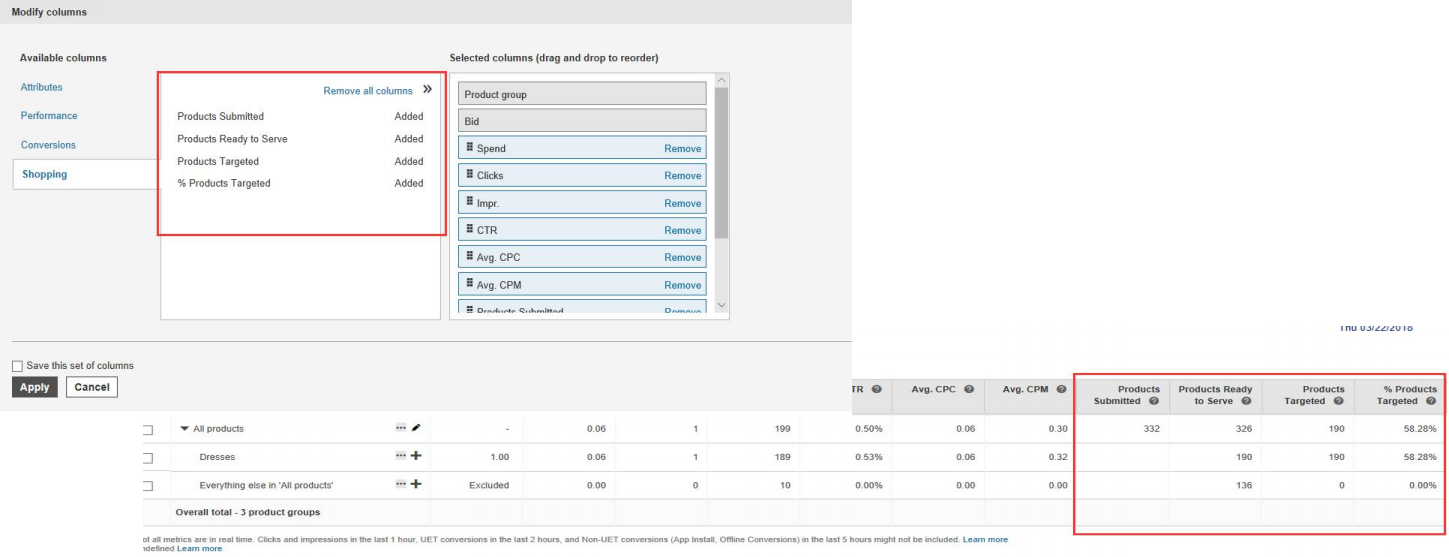1449x557 pixels.
Task: Click the help icon on Products Submitted header
Action: click(x=1154, y=401)
